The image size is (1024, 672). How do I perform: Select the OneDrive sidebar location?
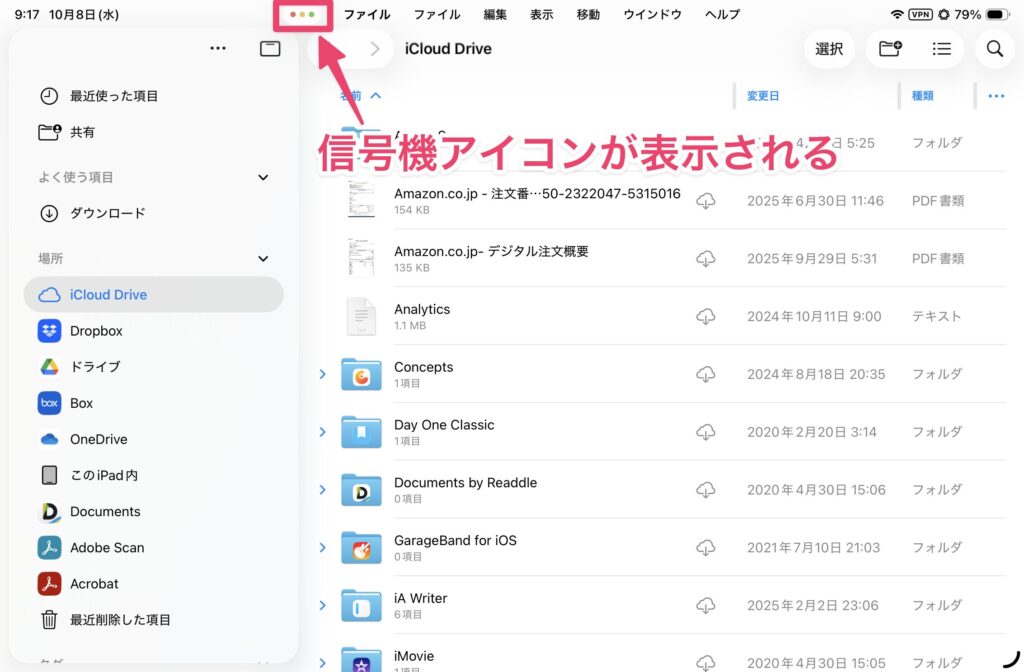click(98, 439)
